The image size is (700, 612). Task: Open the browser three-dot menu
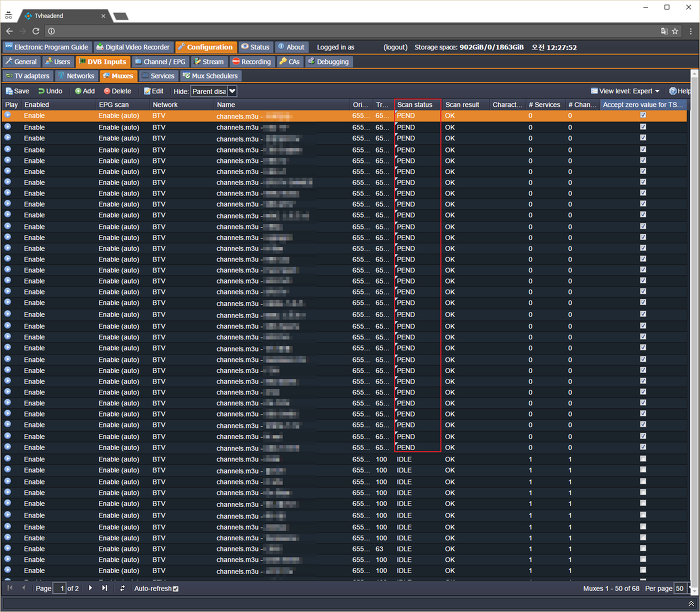pyautogui.click(x=691, y=31)
